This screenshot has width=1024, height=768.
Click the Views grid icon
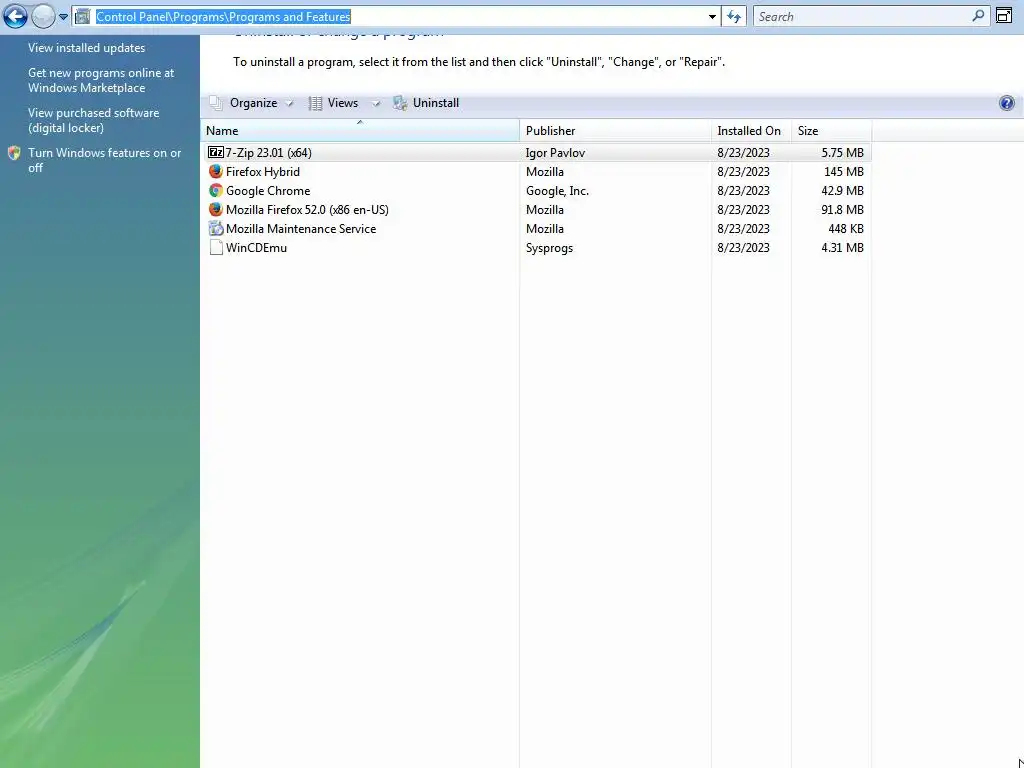pos(315,103)
